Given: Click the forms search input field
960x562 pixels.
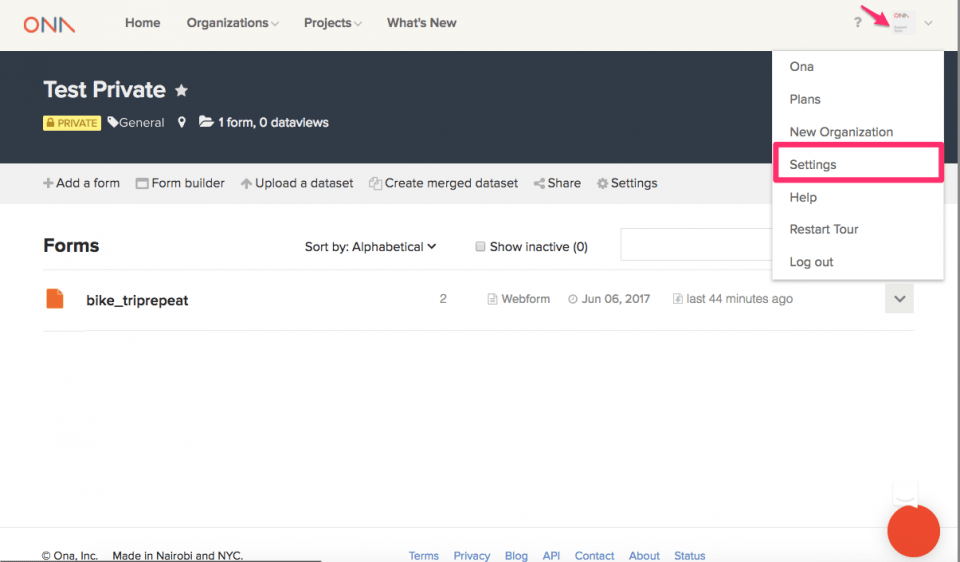Looking at the screenshot, I should click(697, 244).
